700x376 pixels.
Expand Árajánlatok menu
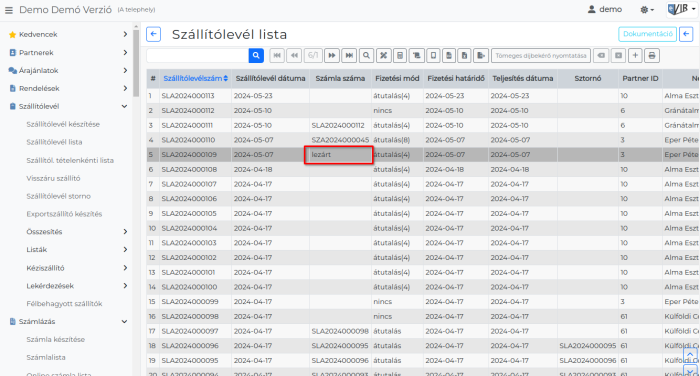click(x=68, y=70)
